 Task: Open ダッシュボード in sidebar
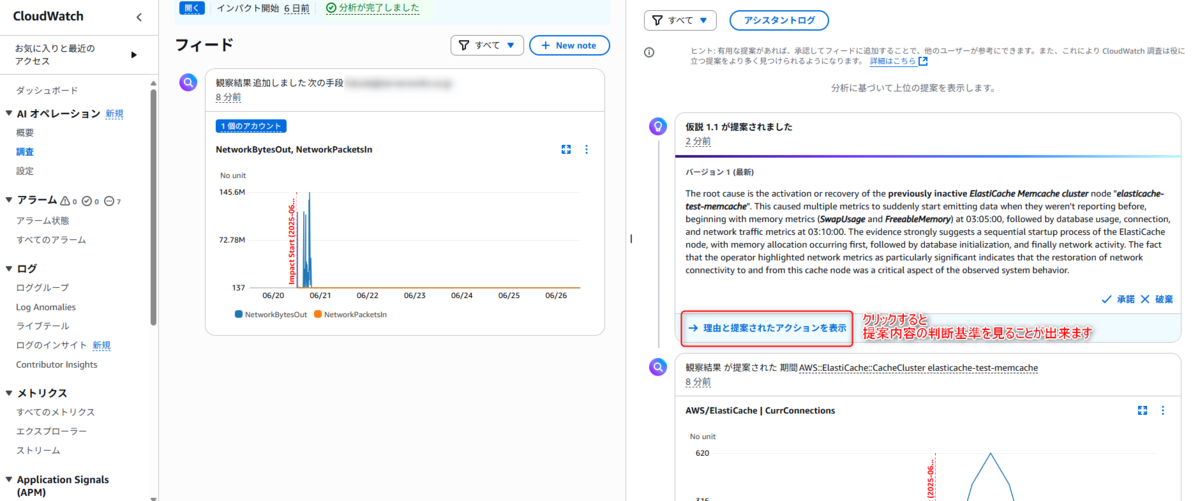click(46, 90)
